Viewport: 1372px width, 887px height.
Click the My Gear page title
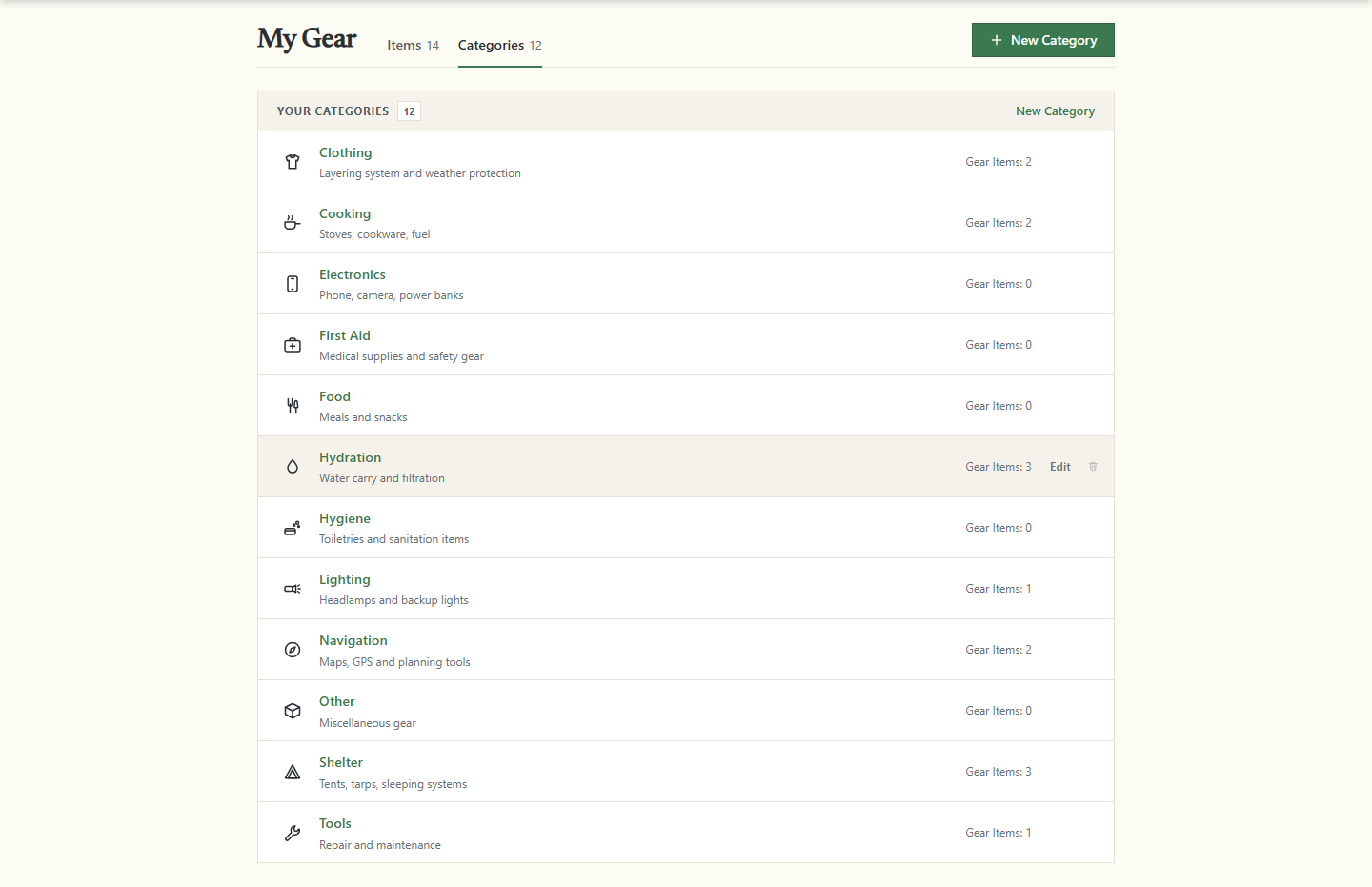pyautogui.click(x=307, y=38)
